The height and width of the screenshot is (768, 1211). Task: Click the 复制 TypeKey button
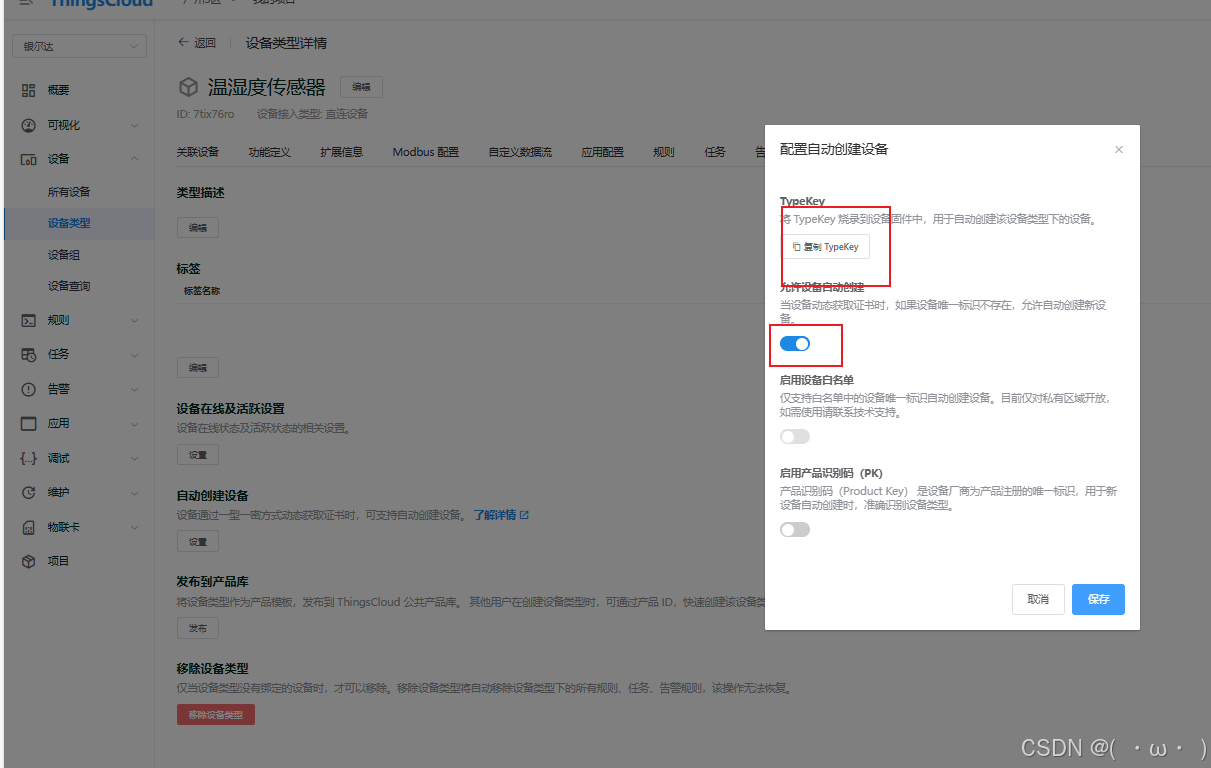(x=825, y=246)
